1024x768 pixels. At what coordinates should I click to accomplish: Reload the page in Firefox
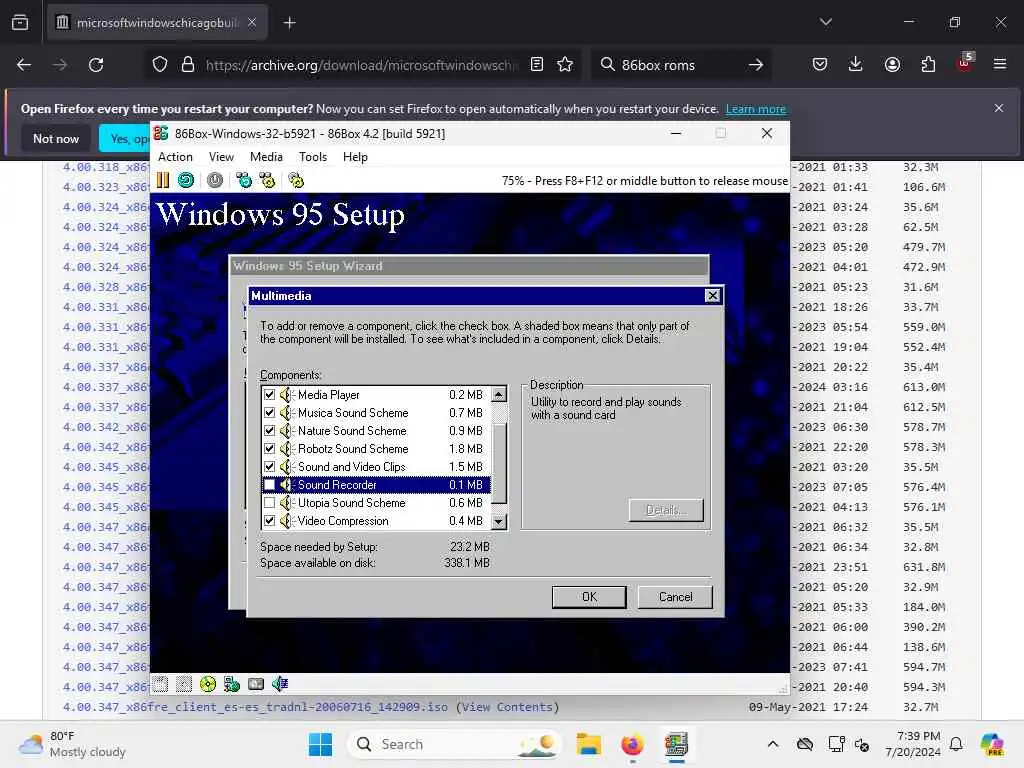click(96, 65)
